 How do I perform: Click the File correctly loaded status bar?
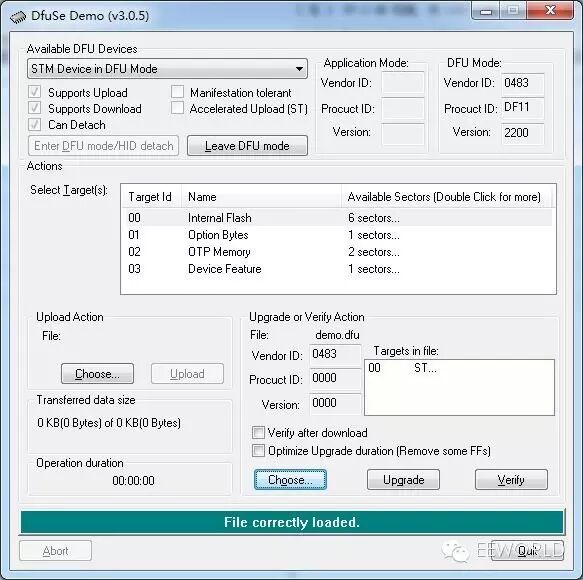pos(293,522)
